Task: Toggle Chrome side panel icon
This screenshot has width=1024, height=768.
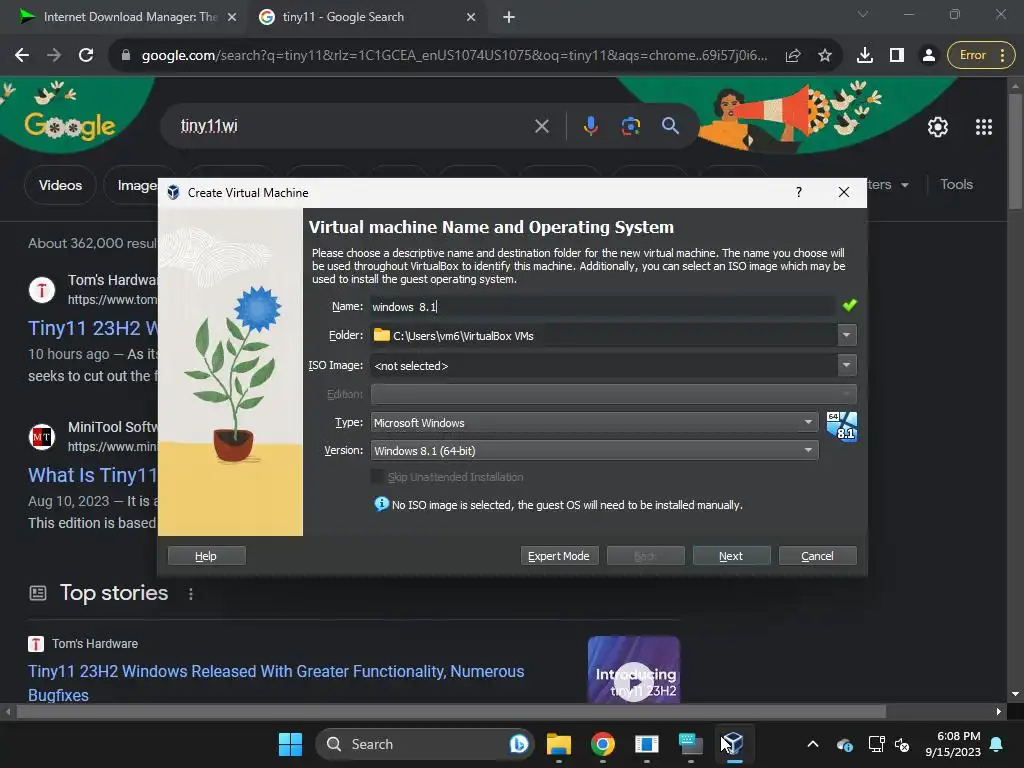Action: (x=897, y=56)
